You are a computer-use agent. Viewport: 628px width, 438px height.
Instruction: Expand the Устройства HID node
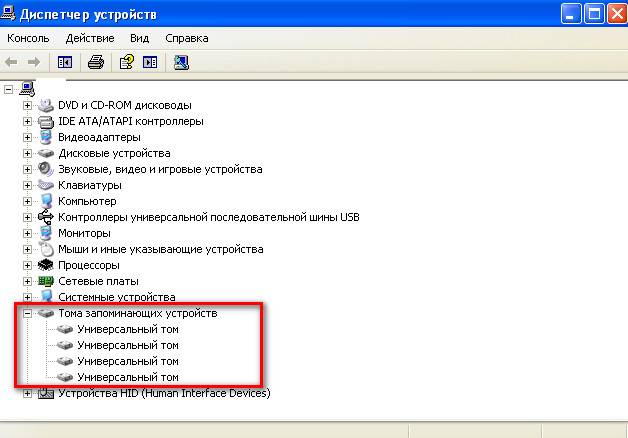point(27,394)
